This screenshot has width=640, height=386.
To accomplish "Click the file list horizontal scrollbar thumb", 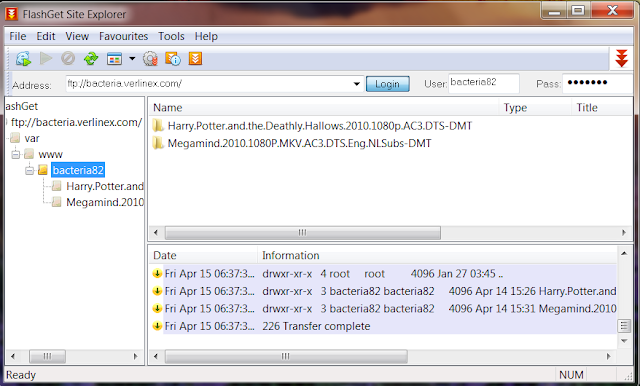I will coord(302,233).
